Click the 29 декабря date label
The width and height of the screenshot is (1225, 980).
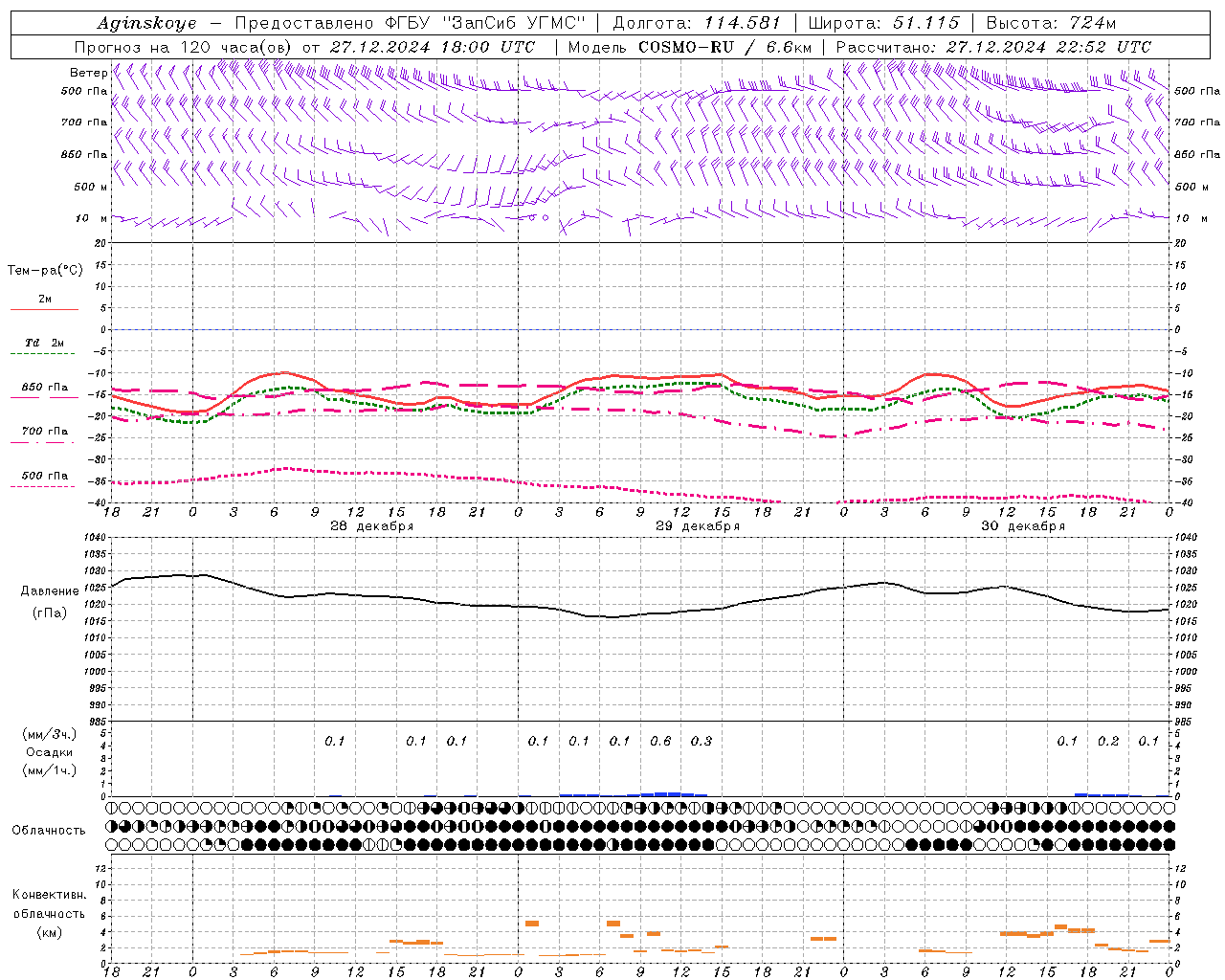(x=698, y=526)
